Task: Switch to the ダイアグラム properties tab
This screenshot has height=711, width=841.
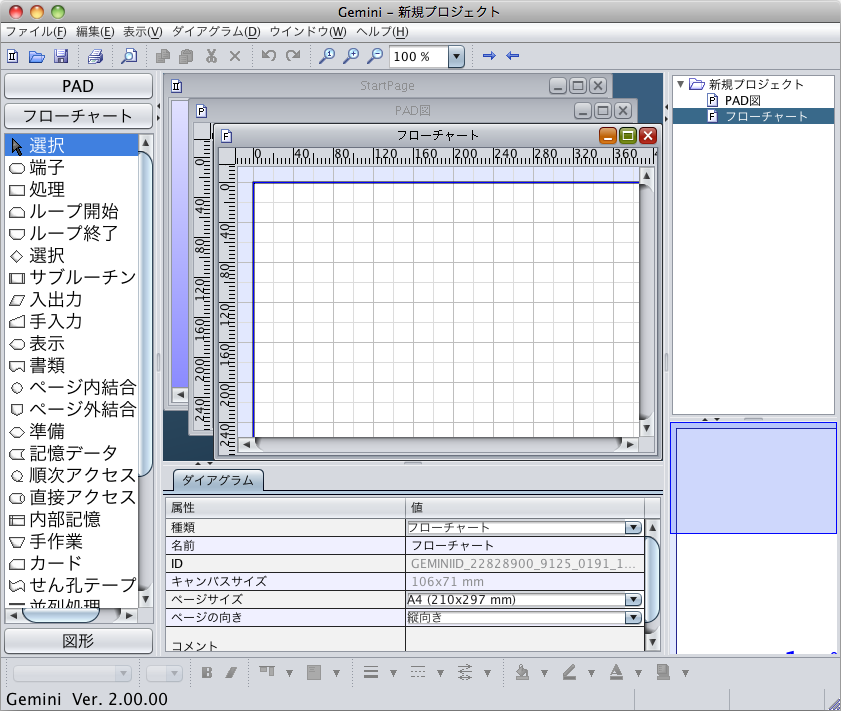Action: (218, 480)
